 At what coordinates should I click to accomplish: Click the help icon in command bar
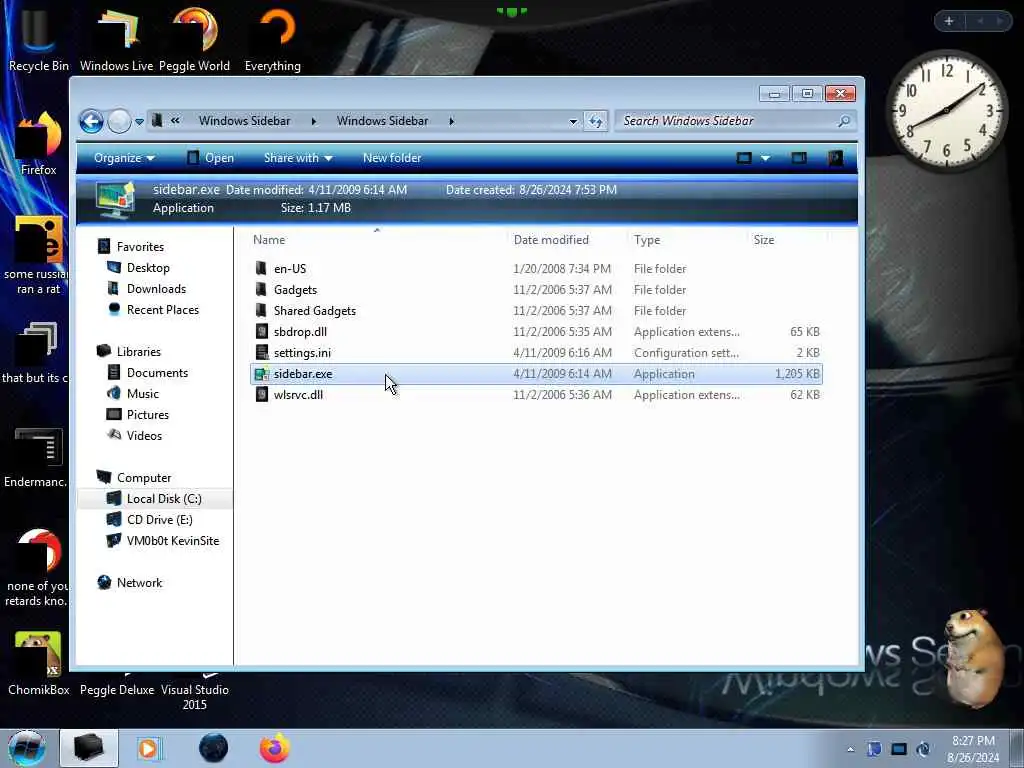(x=835, y=158)
